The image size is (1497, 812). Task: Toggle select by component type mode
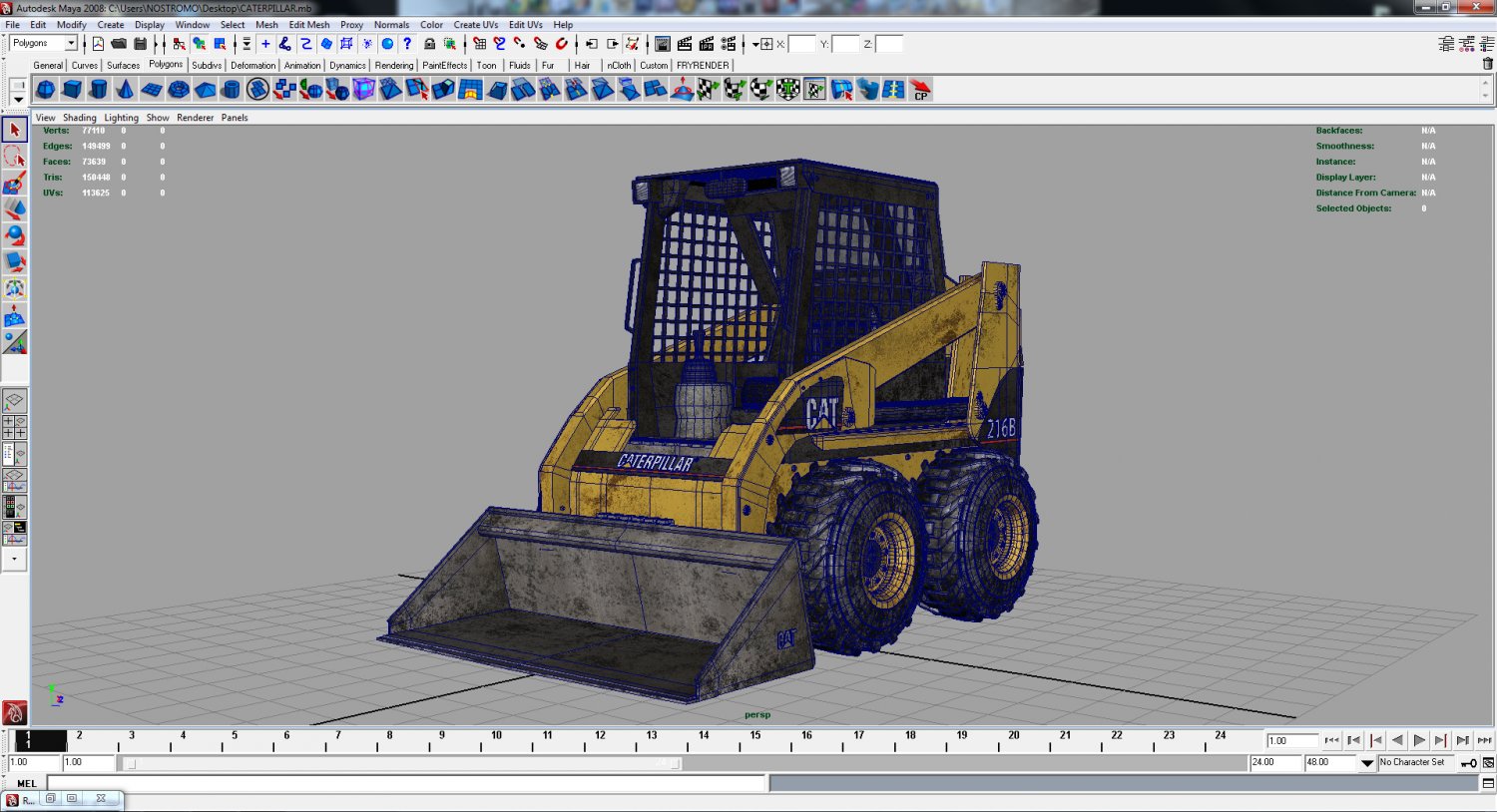click(x=221, y=44)
